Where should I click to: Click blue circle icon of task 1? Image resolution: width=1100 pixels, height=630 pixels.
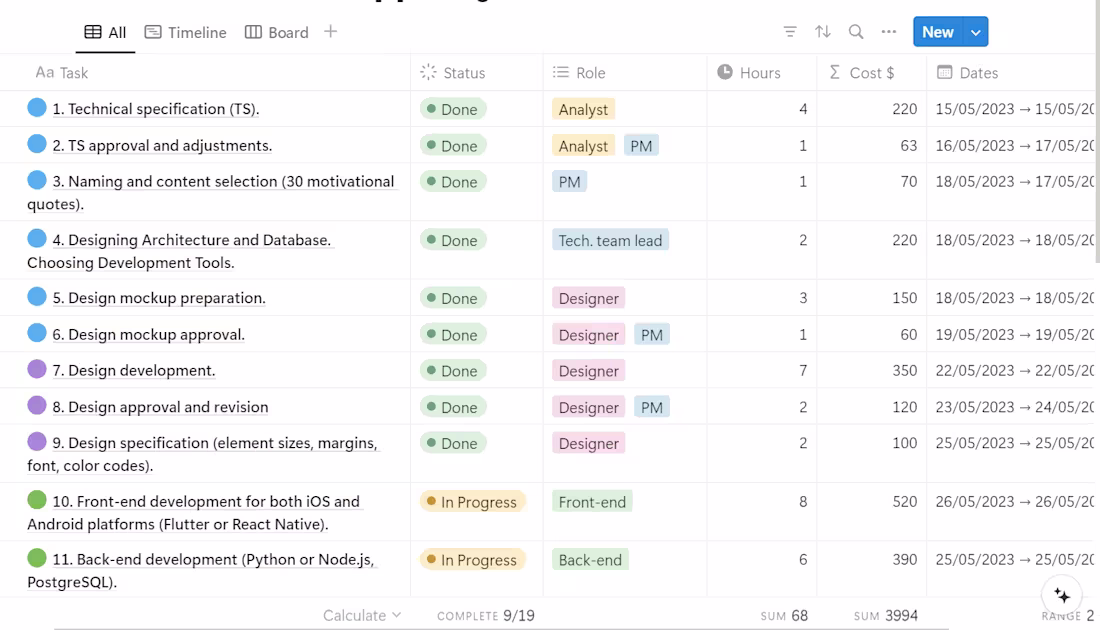tap(37, 108)
